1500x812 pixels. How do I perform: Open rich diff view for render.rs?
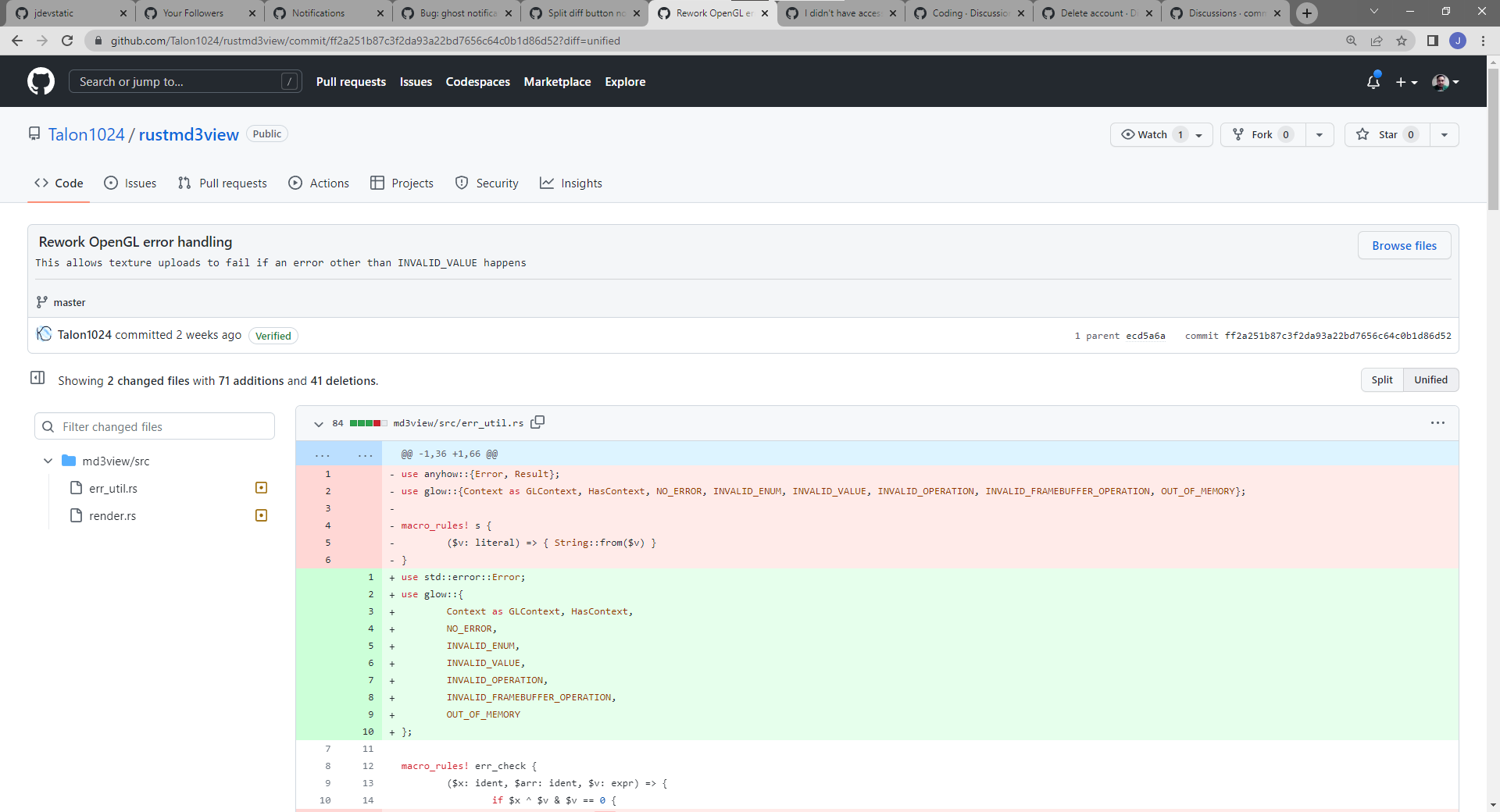[261, 515]
